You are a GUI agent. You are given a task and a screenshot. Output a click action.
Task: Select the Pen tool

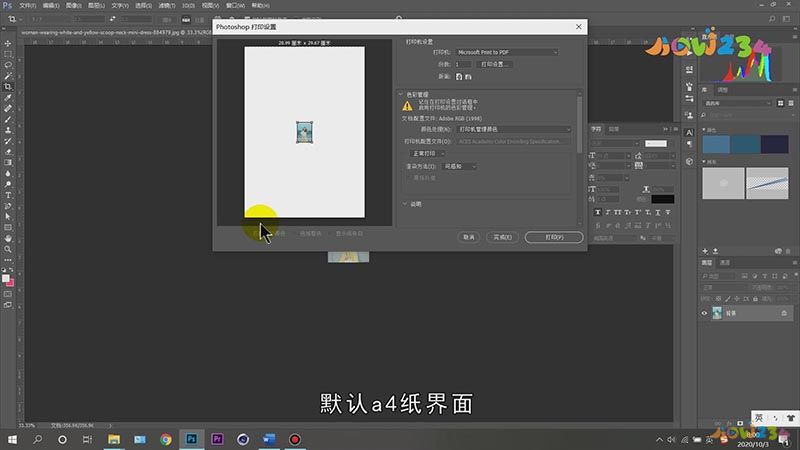(8, 206)
